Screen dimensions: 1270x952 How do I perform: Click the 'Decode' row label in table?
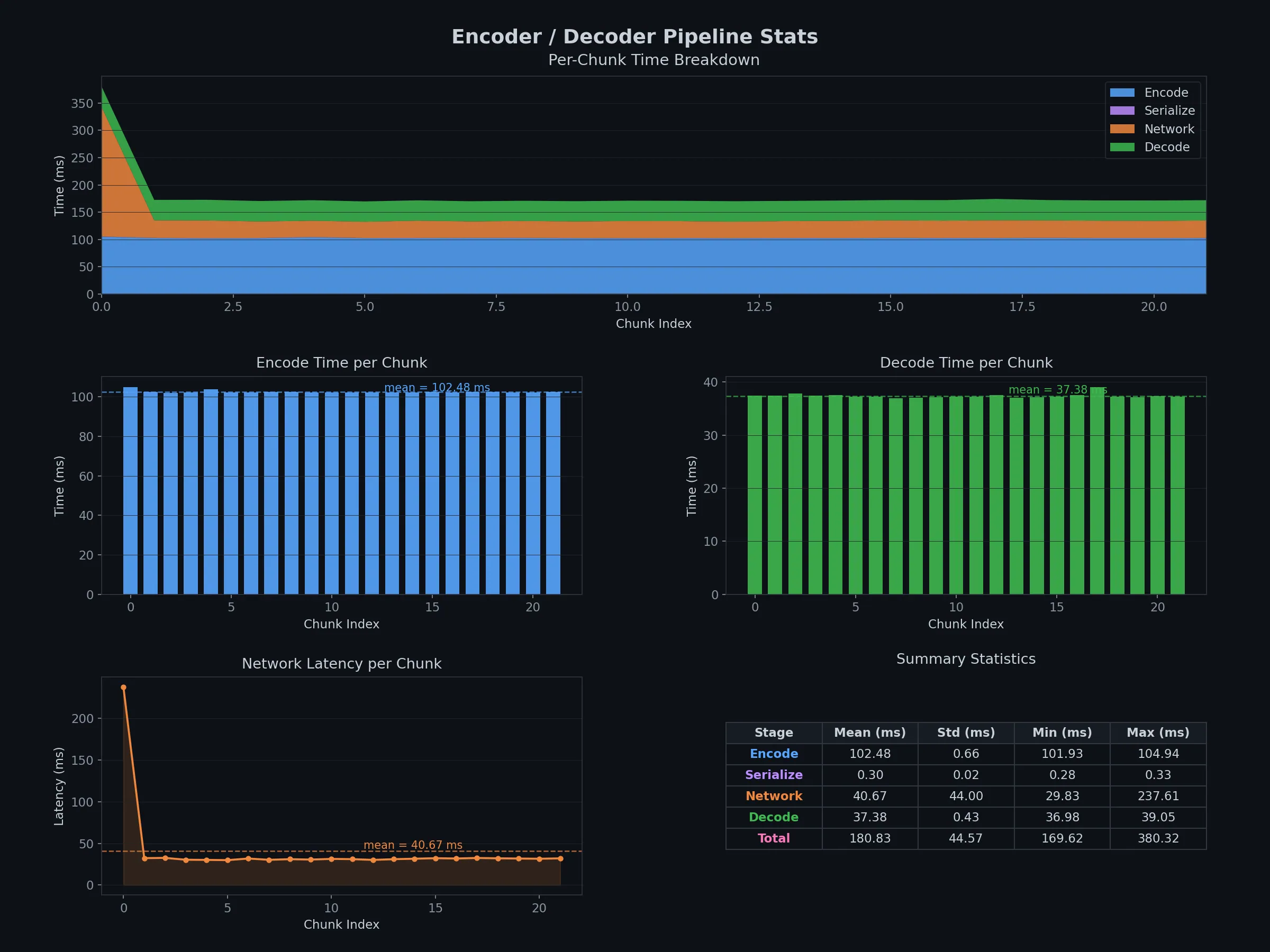coord(774,817)
